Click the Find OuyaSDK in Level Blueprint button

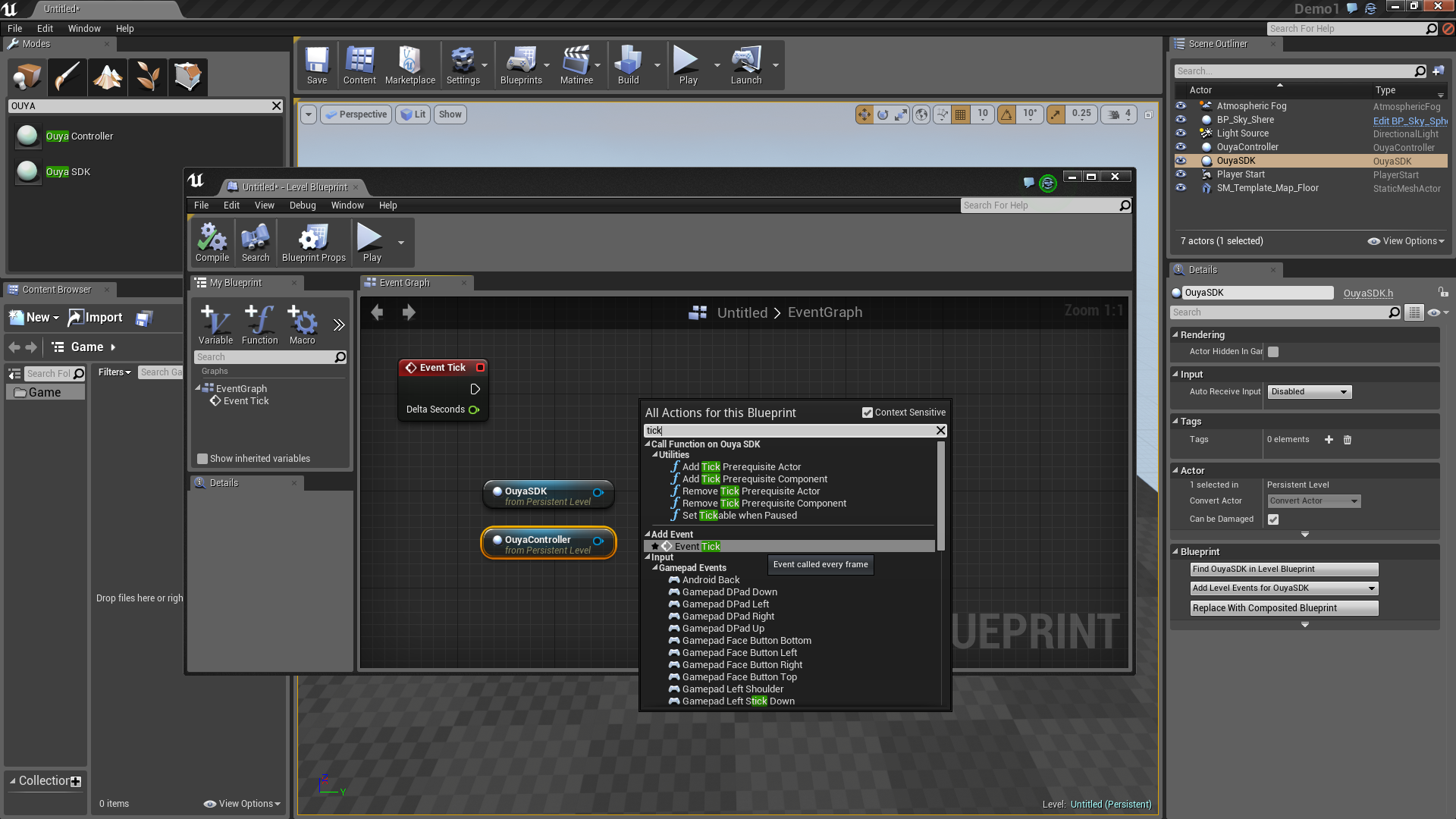pyautogui.click(x=1283, y=570)
